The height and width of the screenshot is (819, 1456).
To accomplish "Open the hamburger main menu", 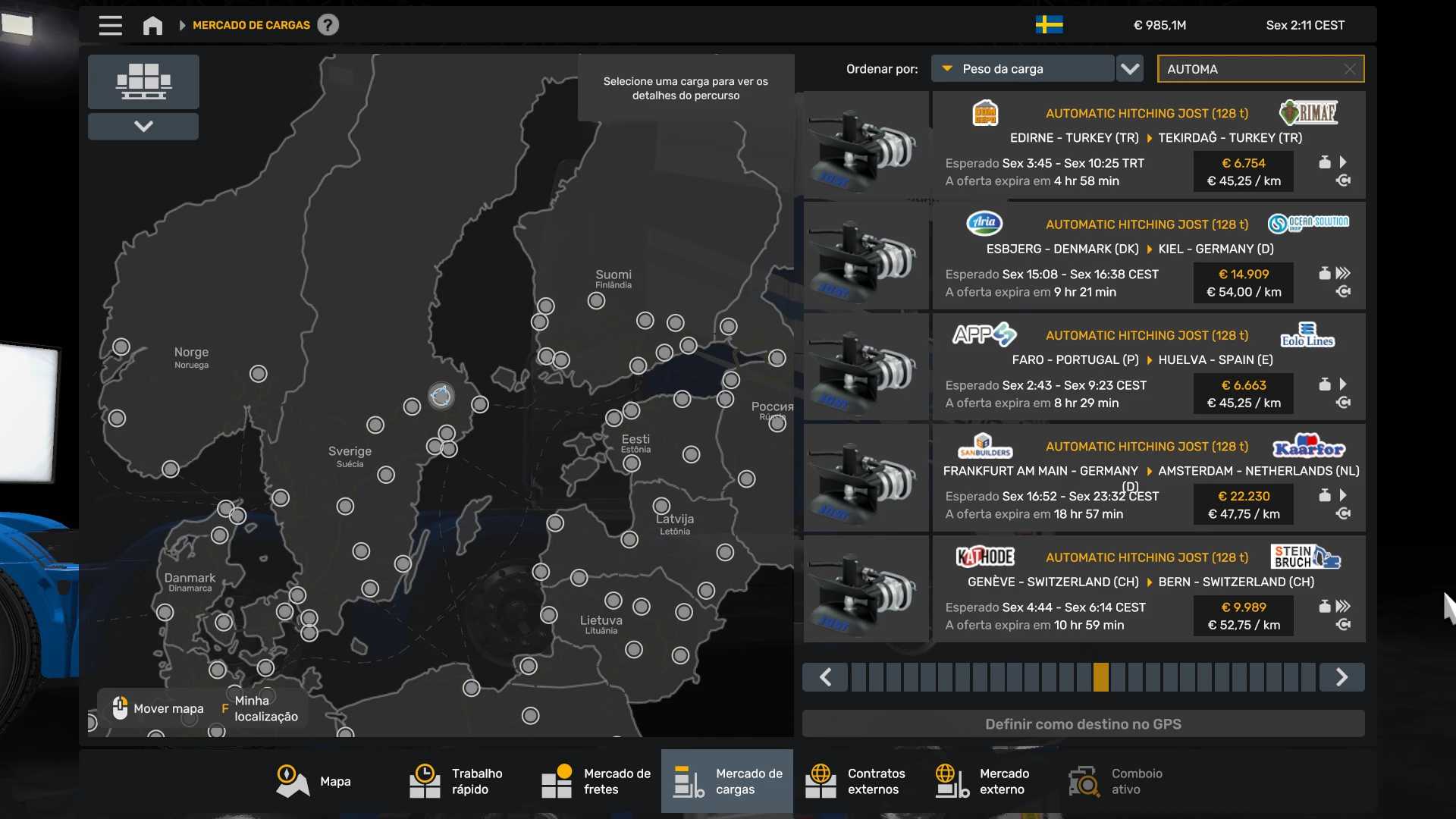I will click(x=110, y=25).
